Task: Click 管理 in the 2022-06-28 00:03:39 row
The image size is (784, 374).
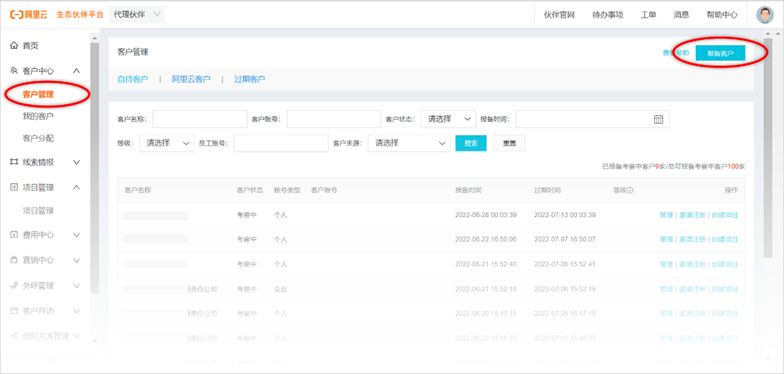Action: click(666, 215)
